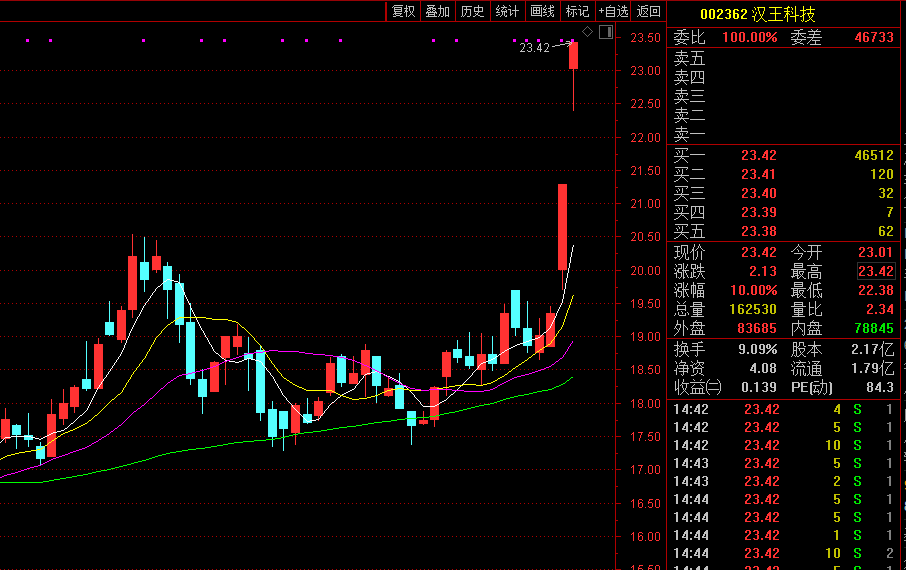Open the 标记 marker tool
The image size is (906, 570).
pos(577,11)
